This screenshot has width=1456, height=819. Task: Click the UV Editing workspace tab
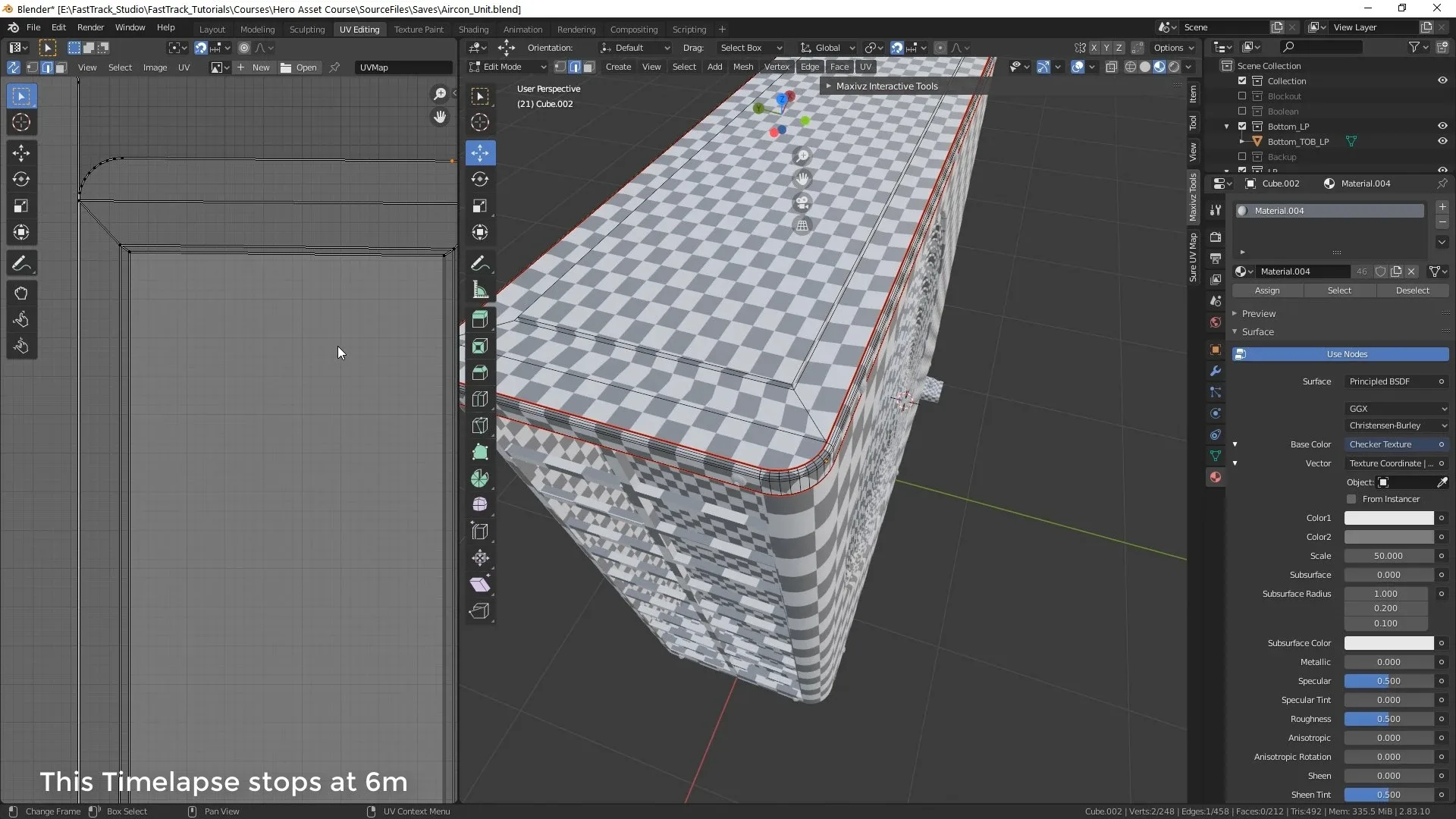358,28
